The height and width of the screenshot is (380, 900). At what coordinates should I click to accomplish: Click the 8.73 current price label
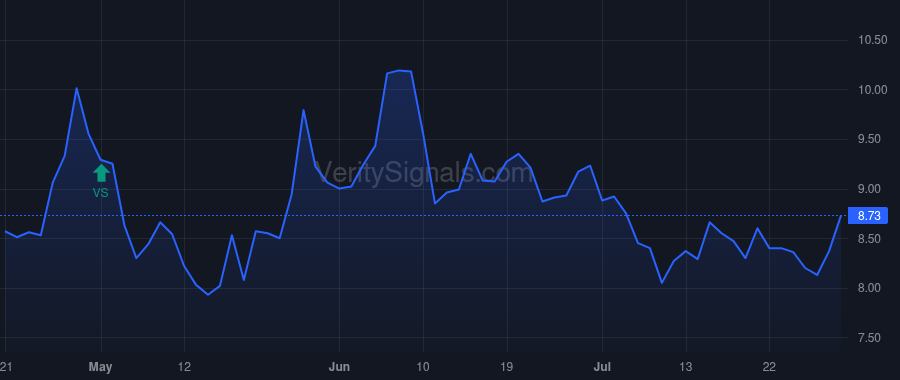tap(869, 216)
